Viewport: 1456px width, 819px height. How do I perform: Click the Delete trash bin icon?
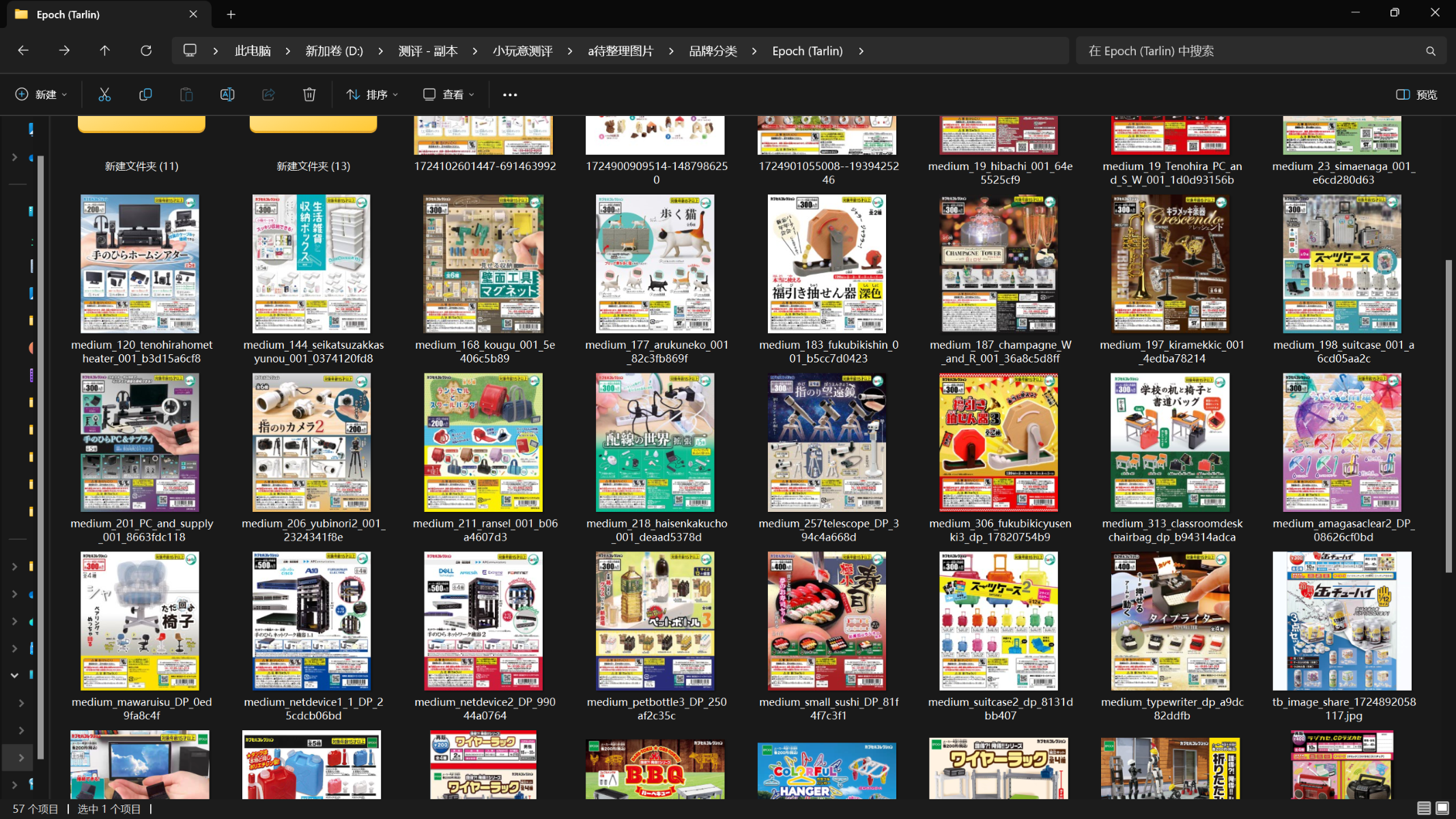pos(309,95)
